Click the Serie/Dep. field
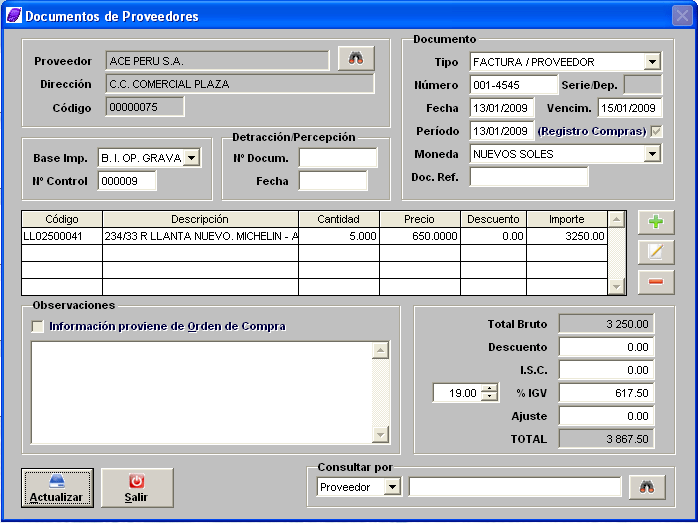698x523 pixels. (x=643, y=85)
